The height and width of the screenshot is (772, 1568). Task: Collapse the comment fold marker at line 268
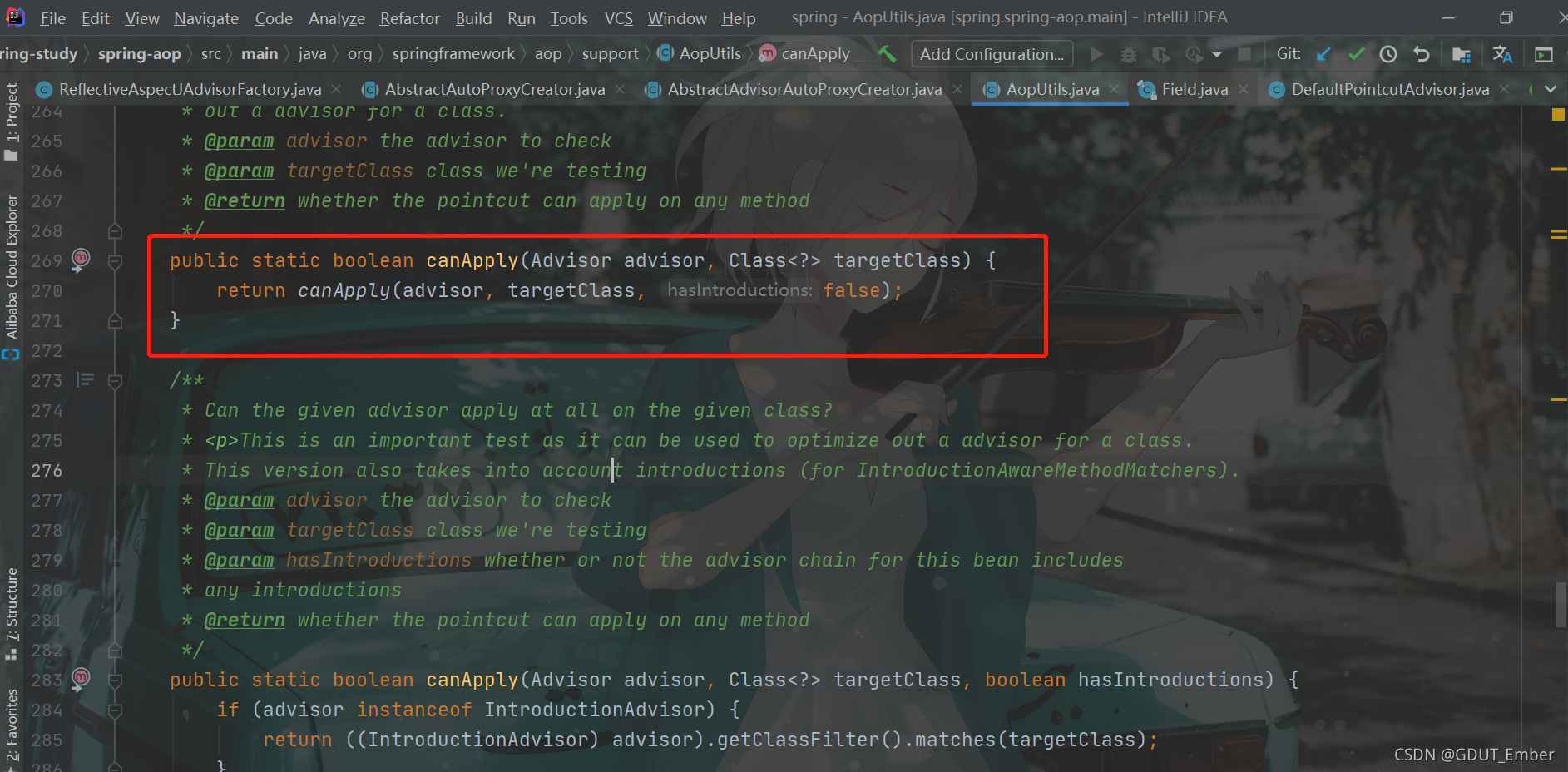coord(116,230)
